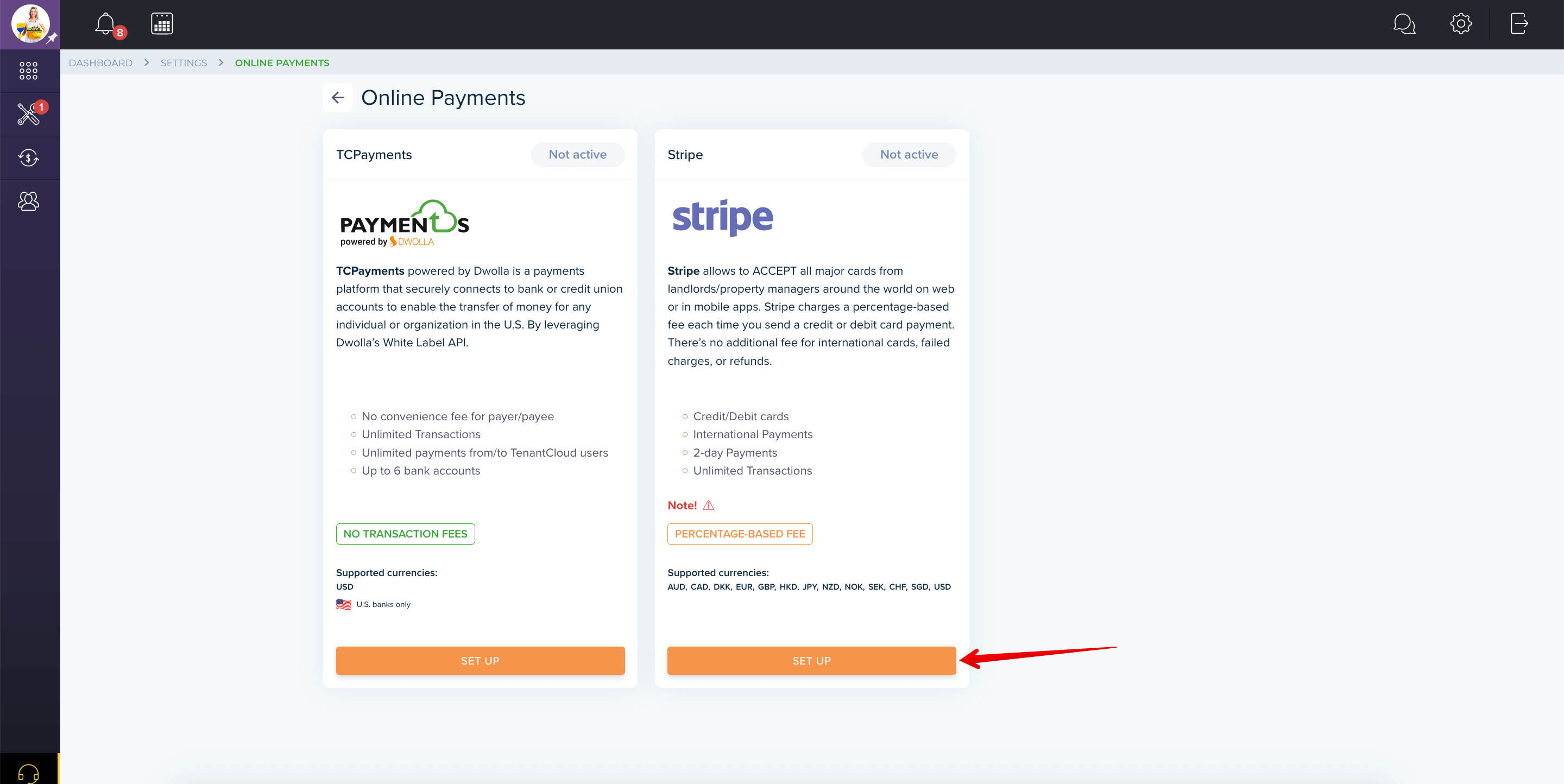This screenshot has width=1564, height=784.
Task: Open the settings gear icon
Action: tap(1460, 24)
